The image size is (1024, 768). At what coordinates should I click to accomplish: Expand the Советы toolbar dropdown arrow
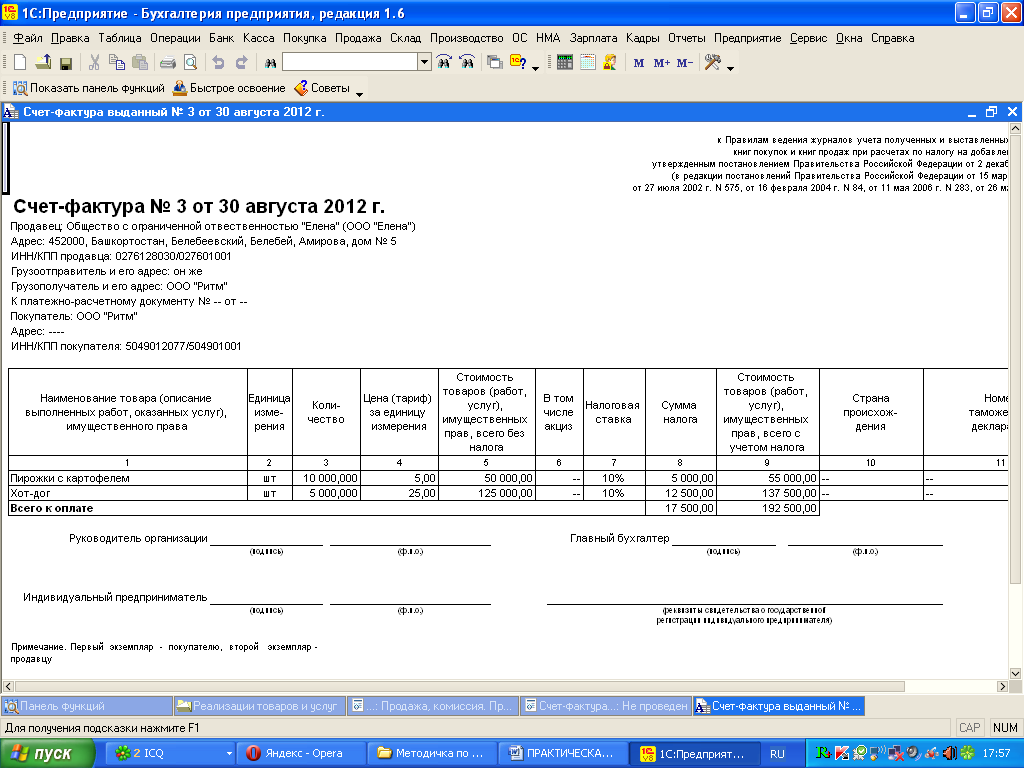pos(359,94)
